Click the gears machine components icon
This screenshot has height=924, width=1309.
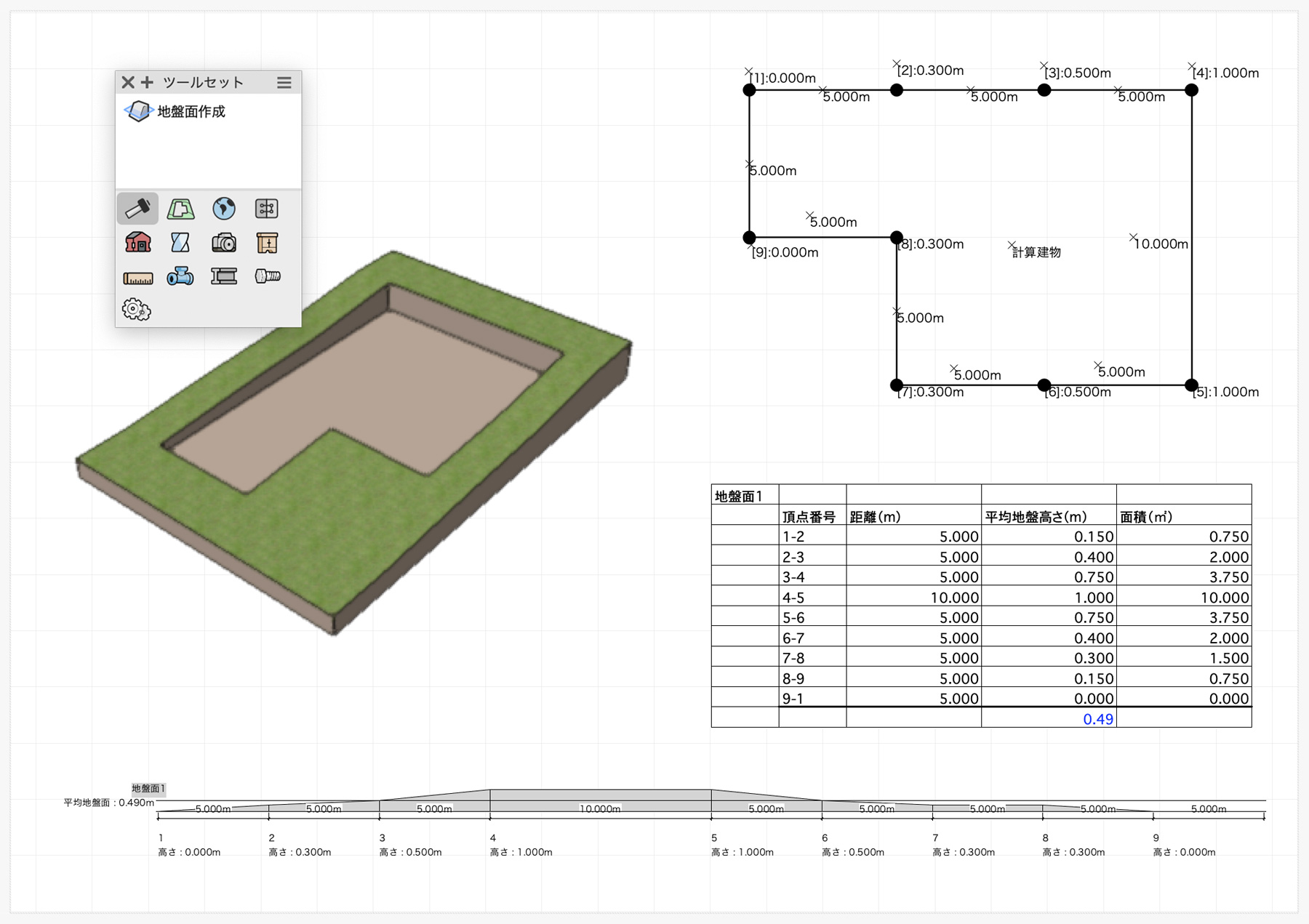pos(136,310)
